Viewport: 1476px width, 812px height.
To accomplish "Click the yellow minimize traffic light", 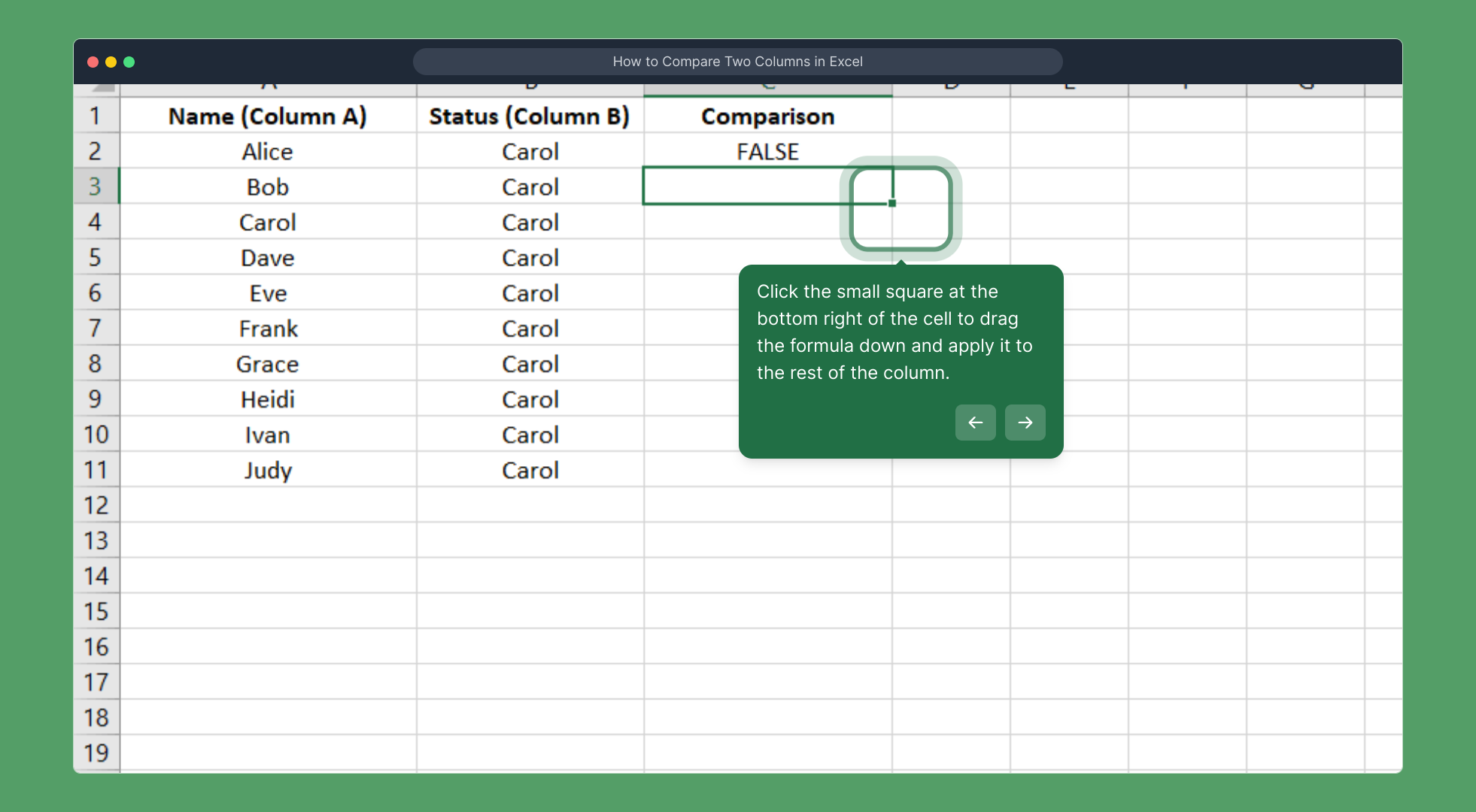I will click(111, 62).
